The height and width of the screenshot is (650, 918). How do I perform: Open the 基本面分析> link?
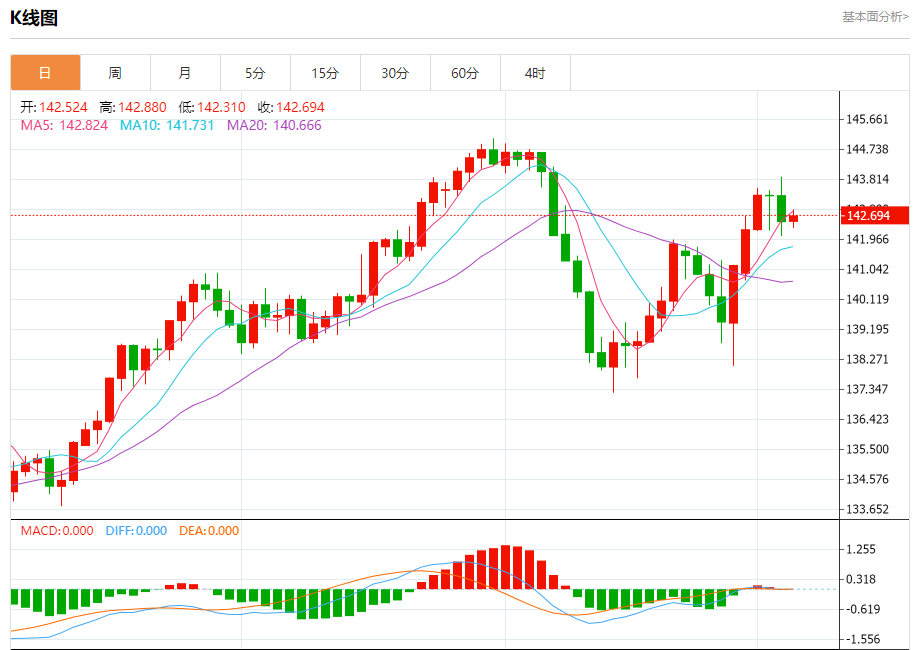click(x=875, y=17)
